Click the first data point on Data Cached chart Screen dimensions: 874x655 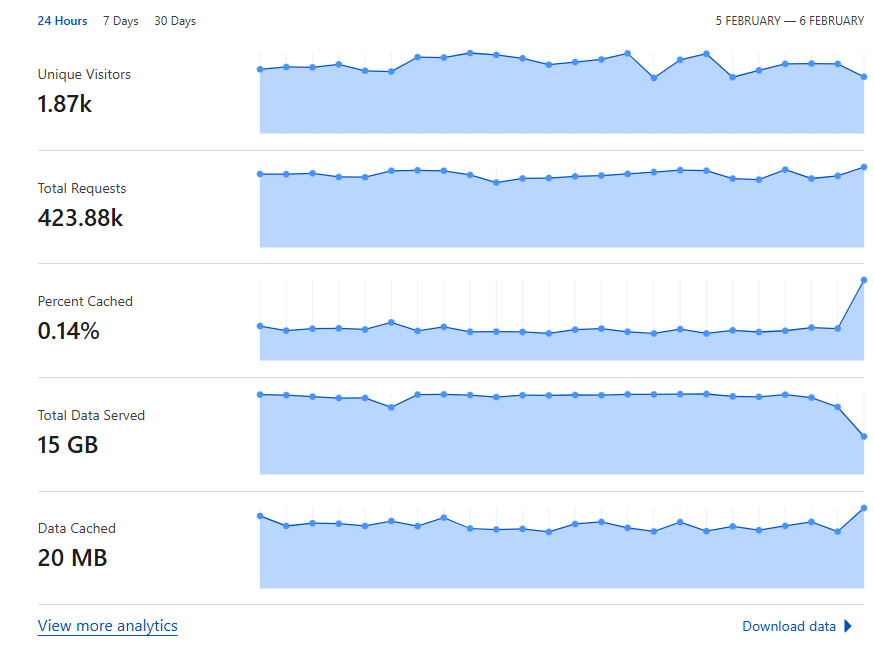260,516
